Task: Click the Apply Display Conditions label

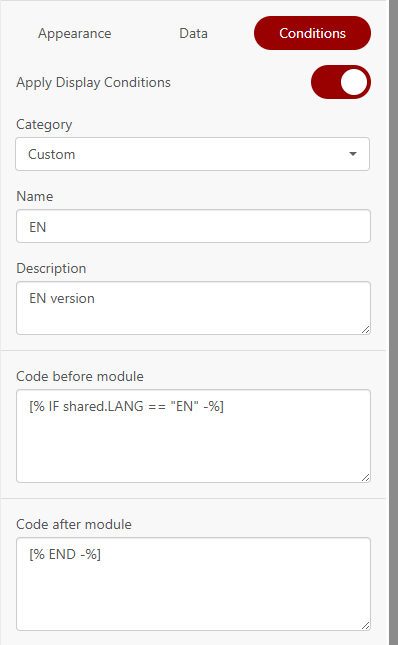Action: [x=93, y=82]
